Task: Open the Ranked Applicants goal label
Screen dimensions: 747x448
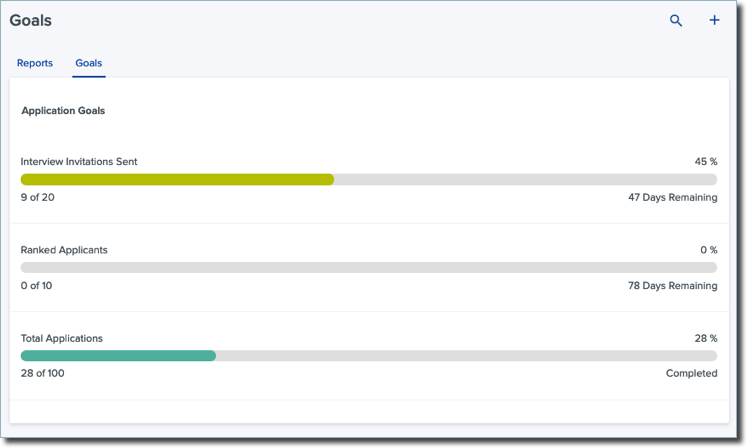Action: coord(64,250)
